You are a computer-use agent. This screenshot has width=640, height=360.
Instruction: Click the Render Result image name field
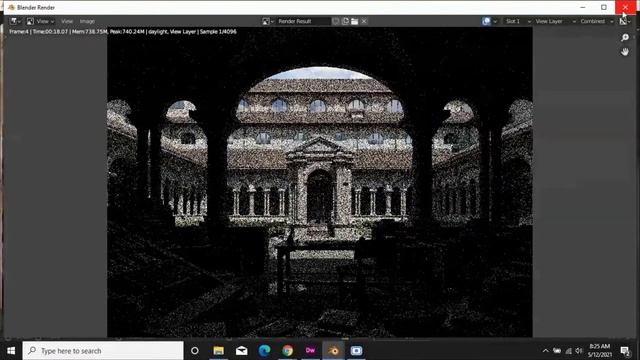click(x=303, y=21)
